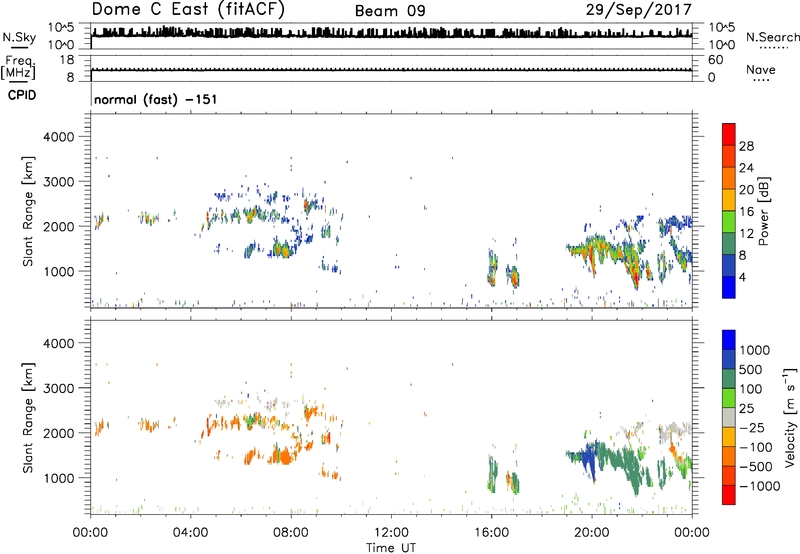The height and width of the screenshot is (554, 800).
Task: Click the "500" label on Velocity colorbar
Action: (751, 370)
